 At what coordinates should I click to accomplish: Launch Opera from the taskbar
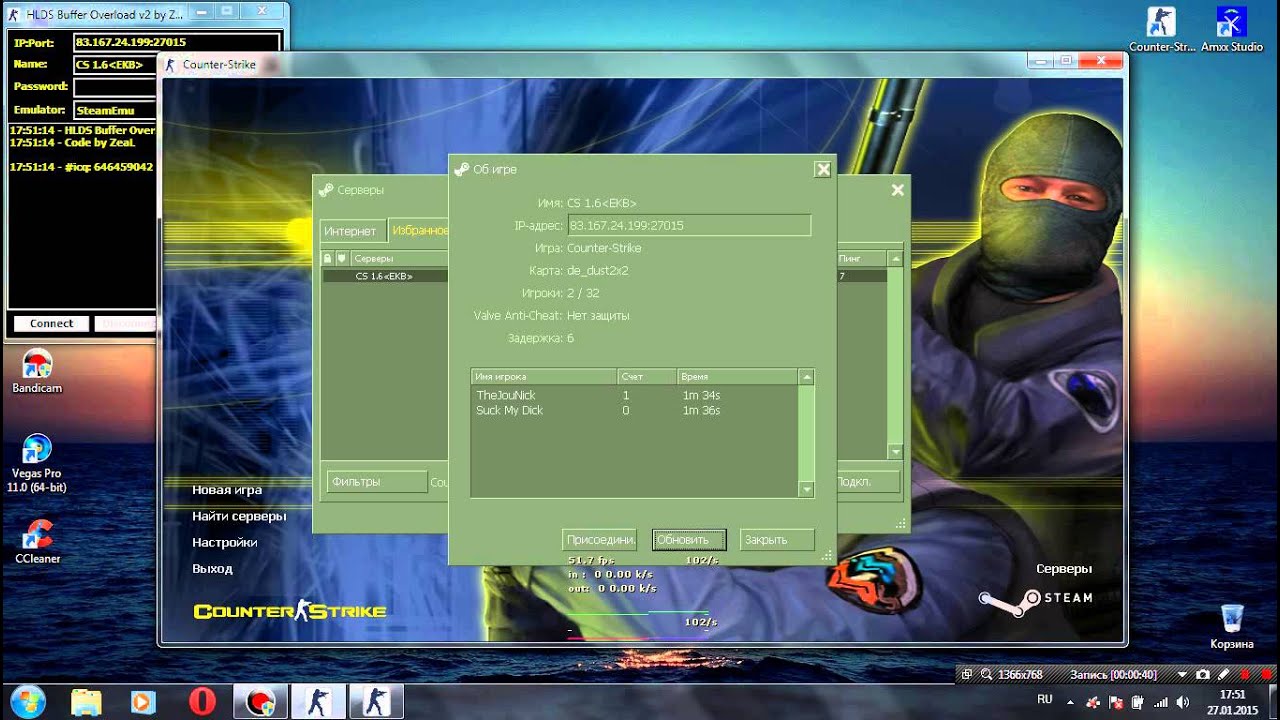(x=202, y=701)
